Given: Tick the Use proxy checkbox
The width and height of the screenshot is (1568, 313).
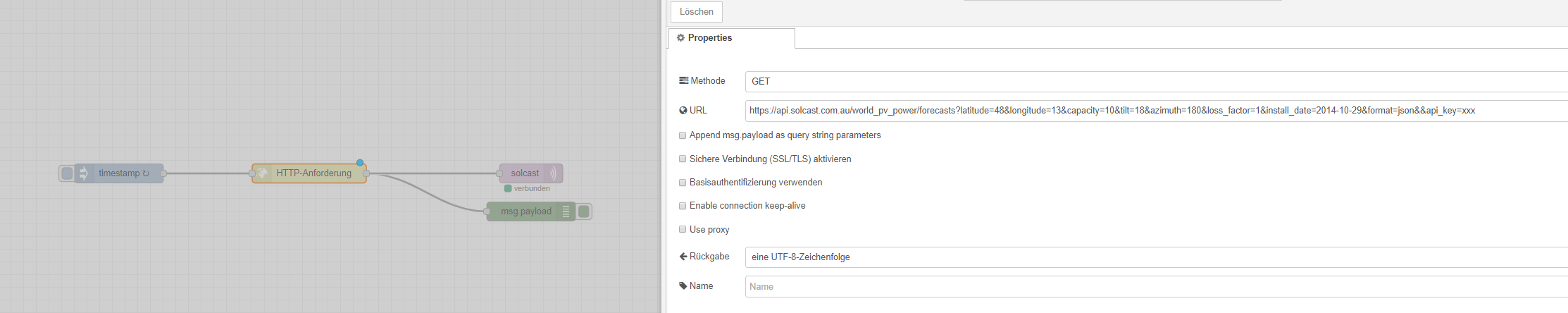Looking at the screenshot, I should click(683, 230).
